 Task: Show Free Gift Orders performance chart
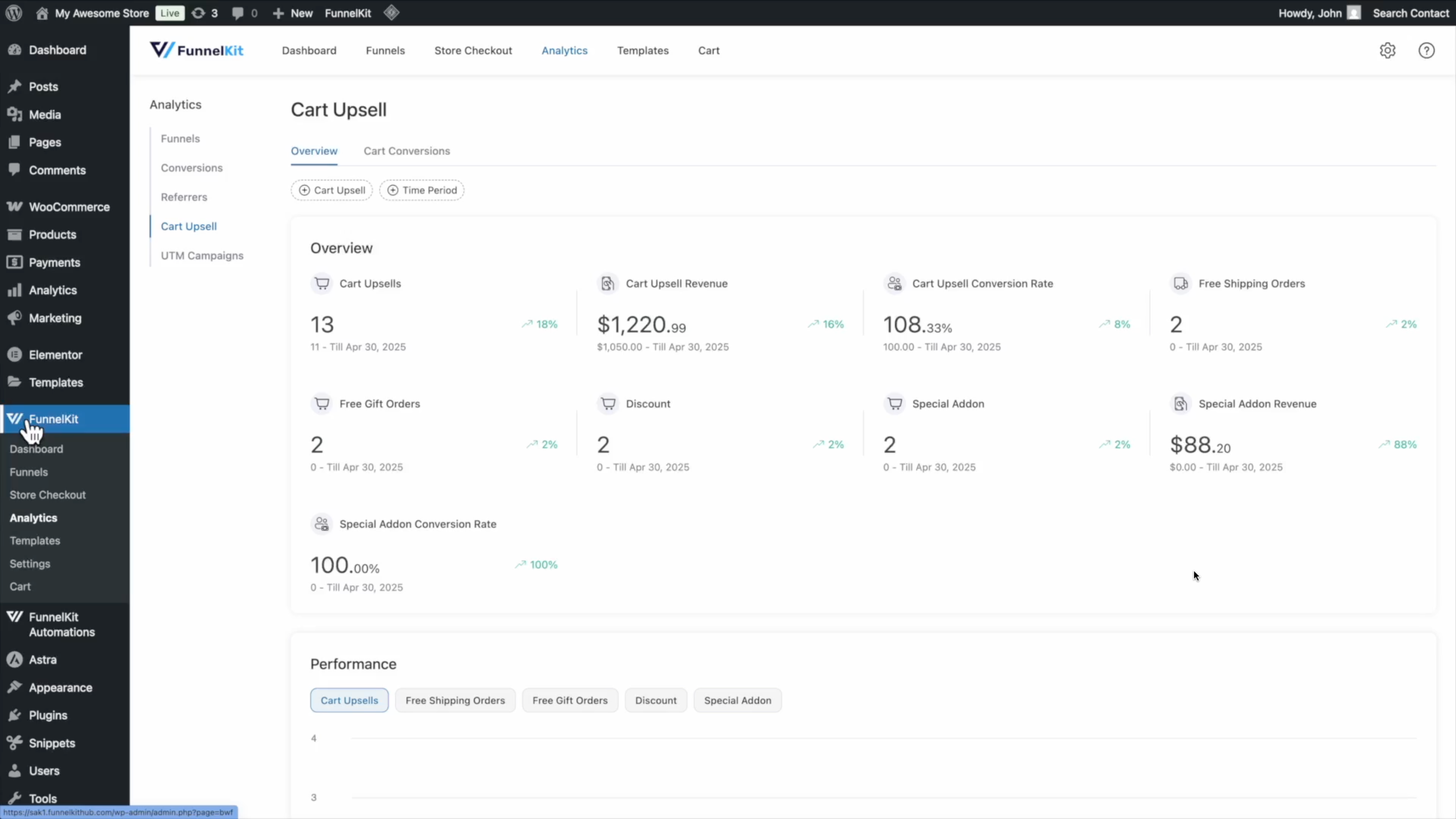pyautogui.click(x=570, y=700)
